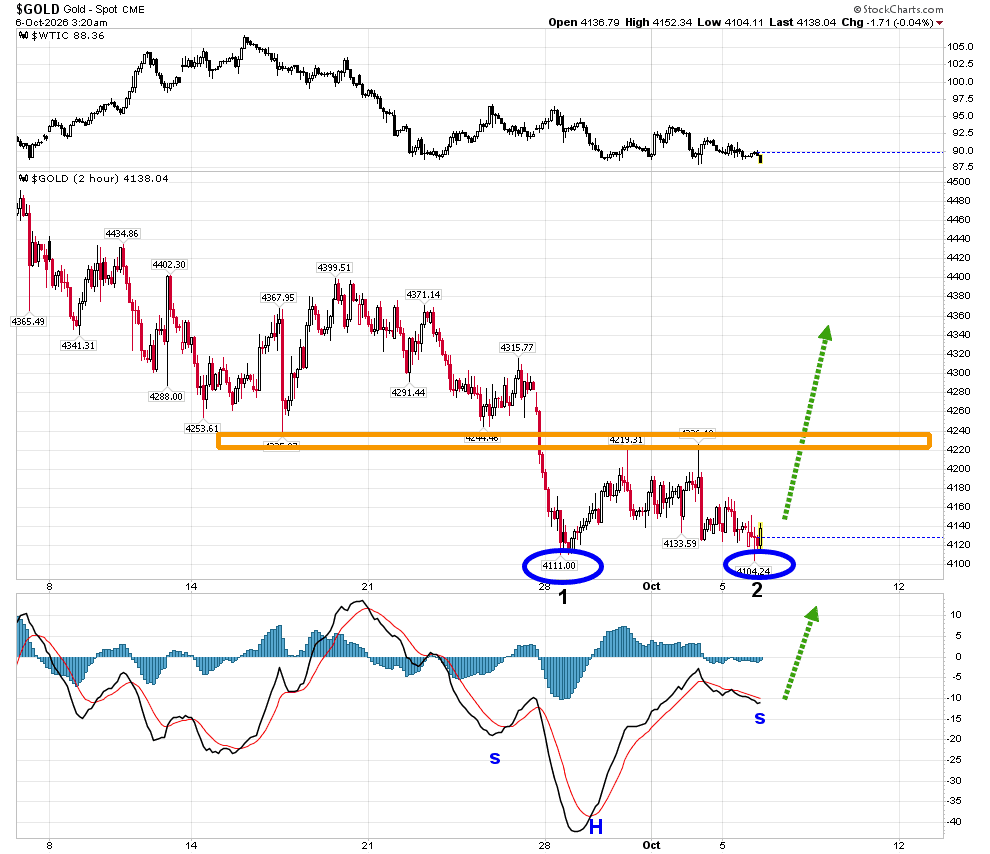This screenshot has height=854, width=990.
Task: Click the -25 tick on the MACD axis
Action: (953, 759)
